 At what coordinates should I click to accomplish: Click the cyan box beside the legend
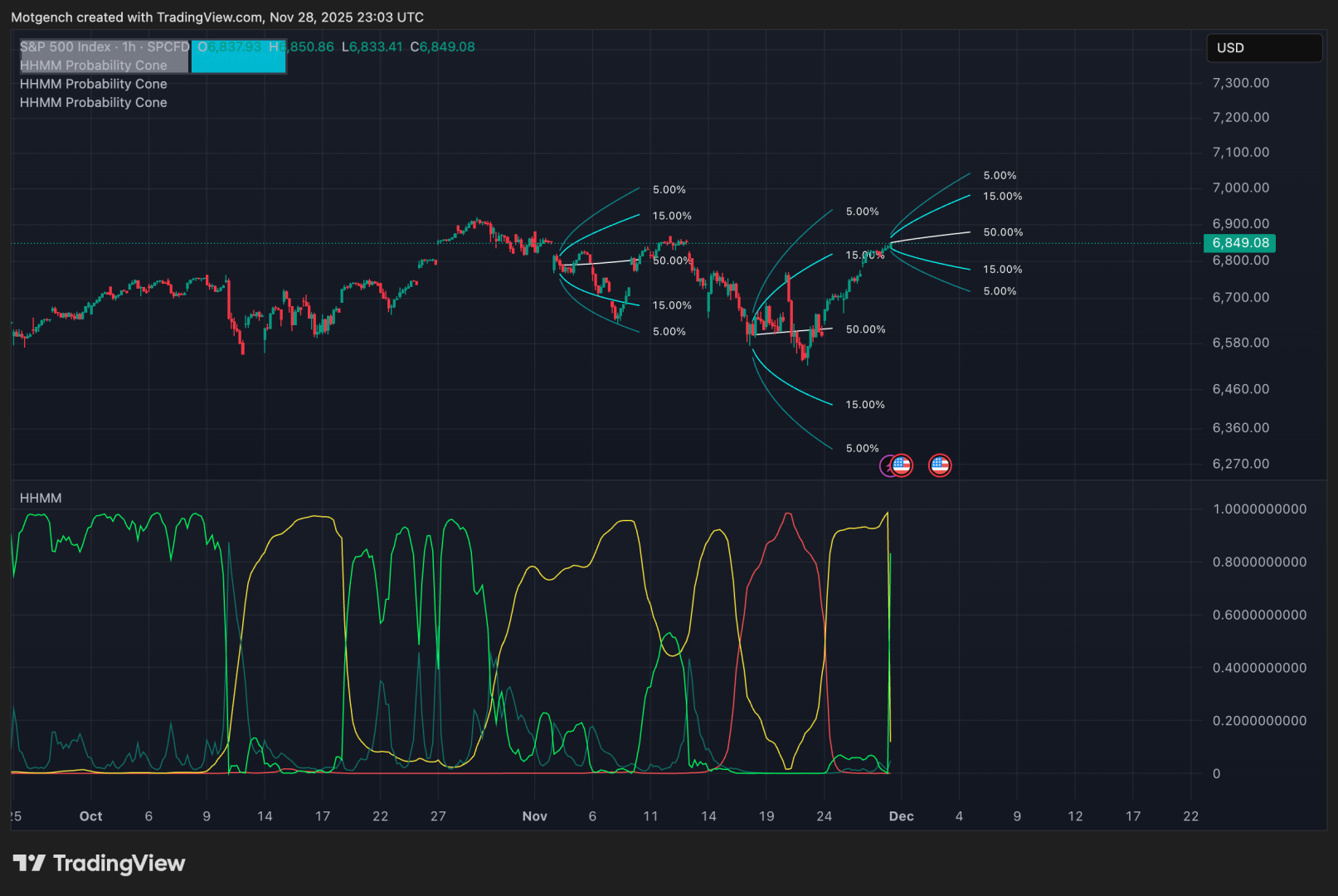pyautogui.click(x=238, y=56)
